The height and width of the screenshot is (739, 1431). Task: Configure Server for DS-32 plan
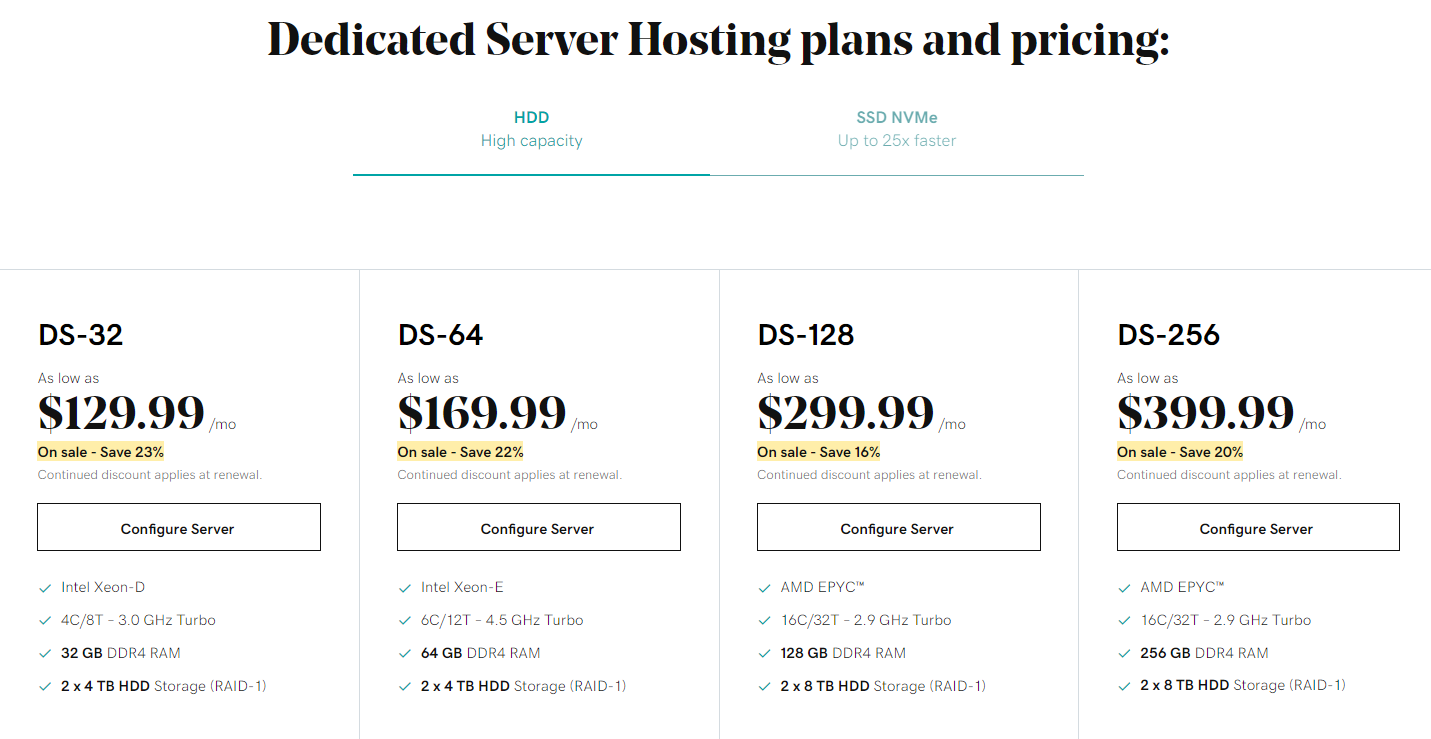click(179, 527)
